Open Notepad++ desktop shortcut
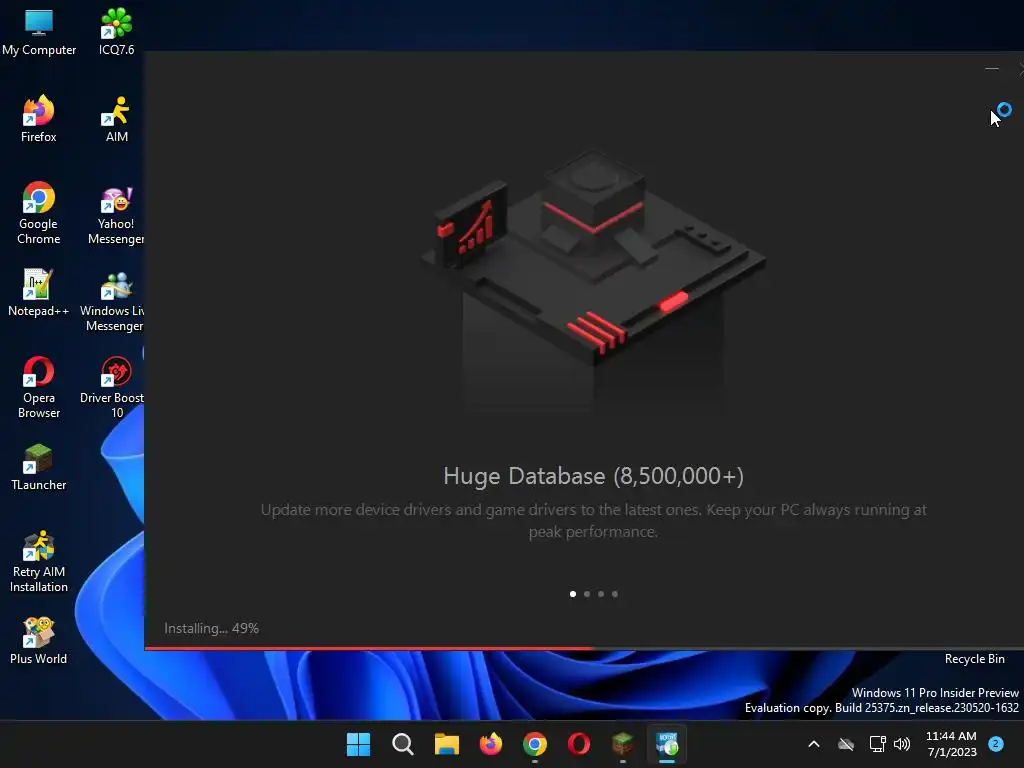The image size is (1024, 768). coord(39,293)
